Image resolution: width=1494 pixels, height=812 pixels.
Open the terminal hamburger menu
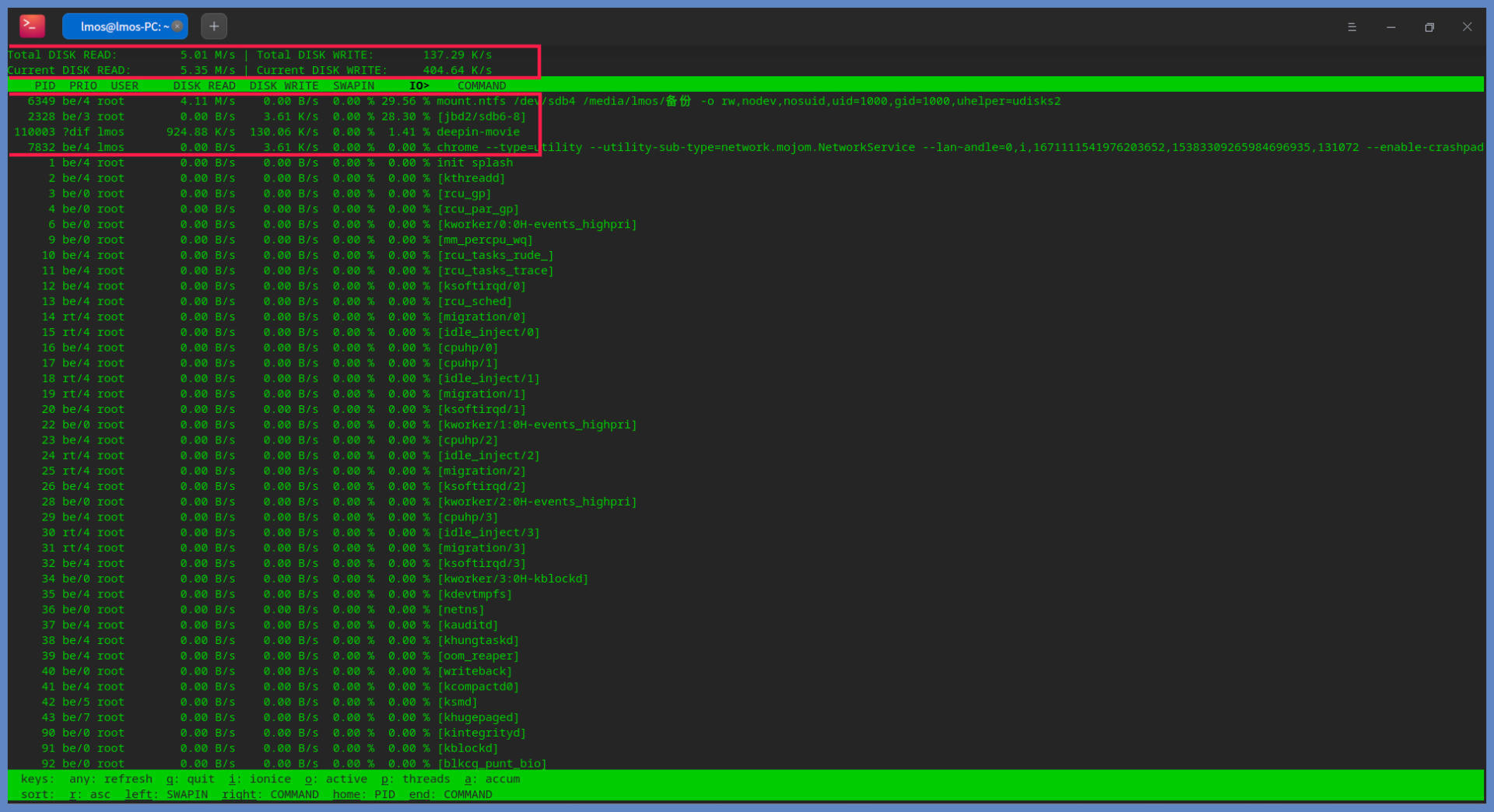pos(1352,27)
